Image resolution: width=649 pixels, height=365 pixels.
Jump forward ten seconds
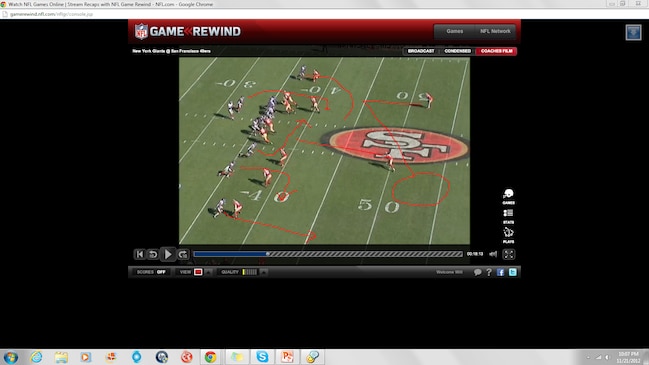[183, 254]
